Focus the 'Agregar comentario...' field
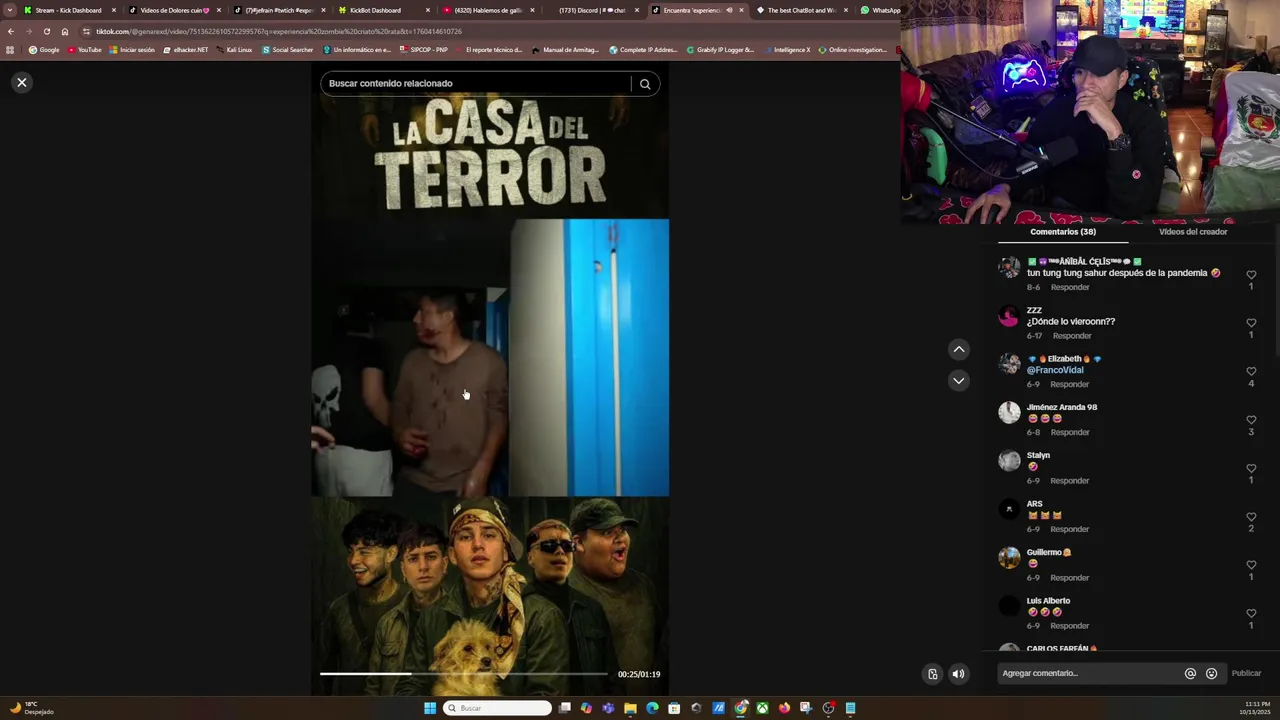This screenshot has width=1280, height=720. coord(1090,673)
